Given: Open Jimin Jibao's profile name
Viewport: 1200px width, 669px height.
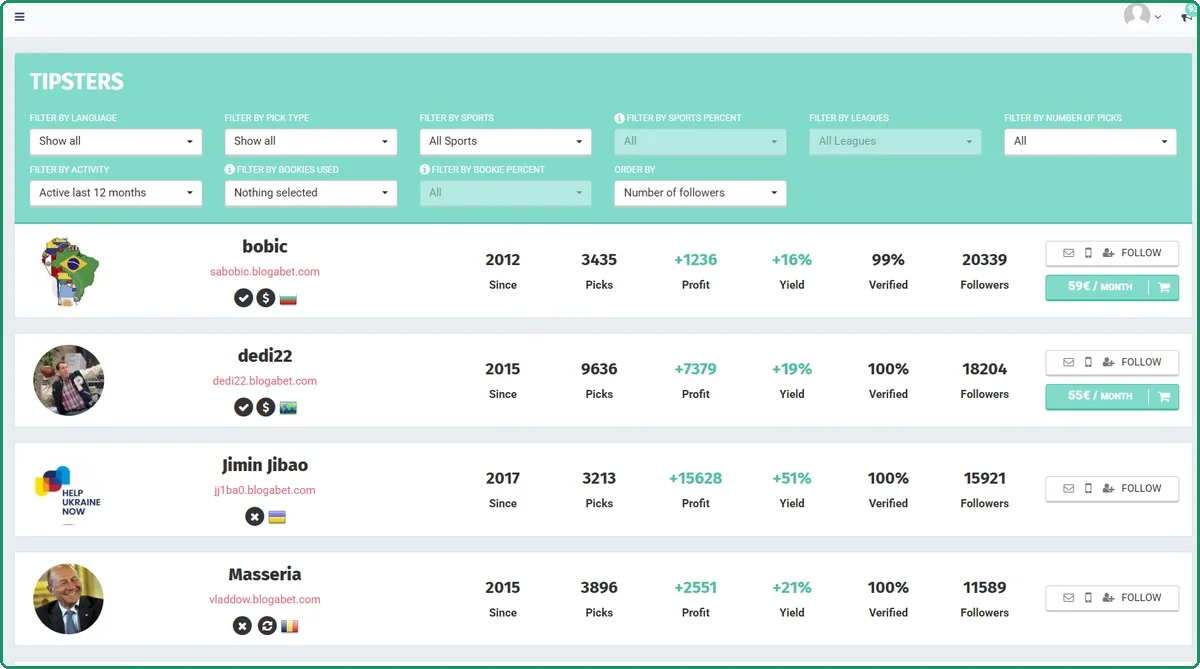Looking at the screenshot, I should (x=265, y=465).
